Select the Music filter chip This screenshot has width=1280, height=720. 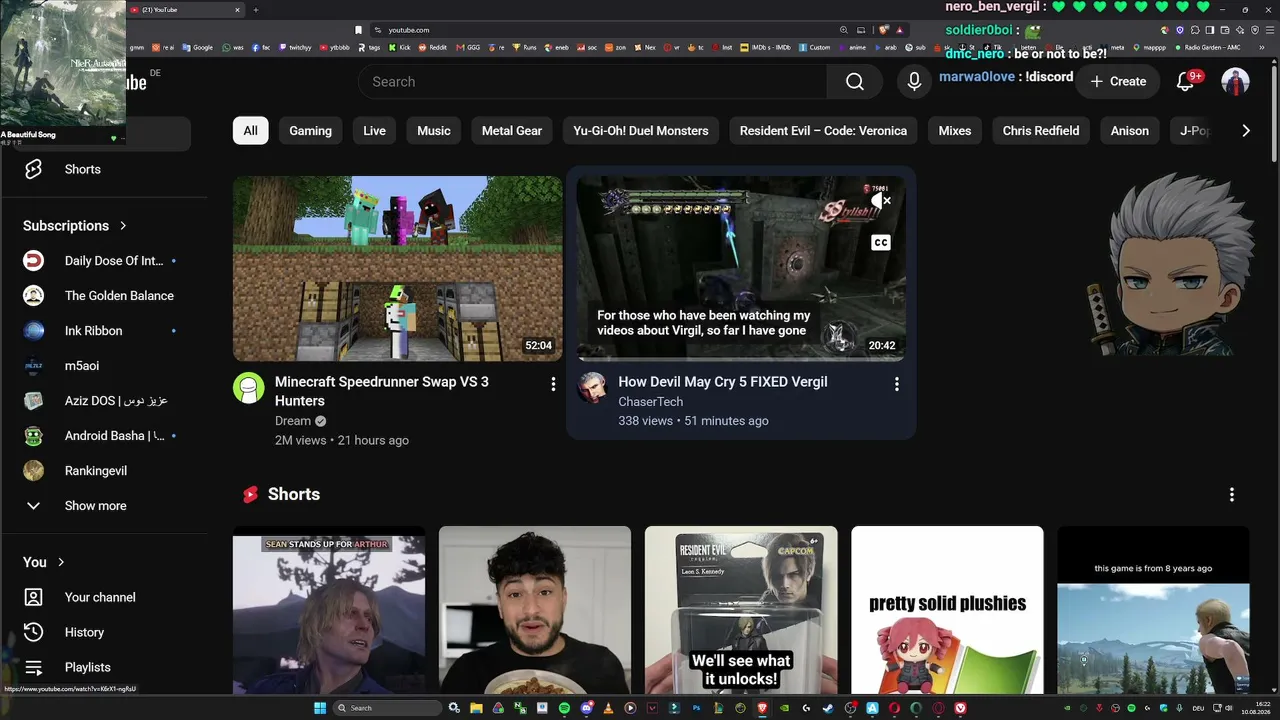pyautogui.click(x=434, y=131)
